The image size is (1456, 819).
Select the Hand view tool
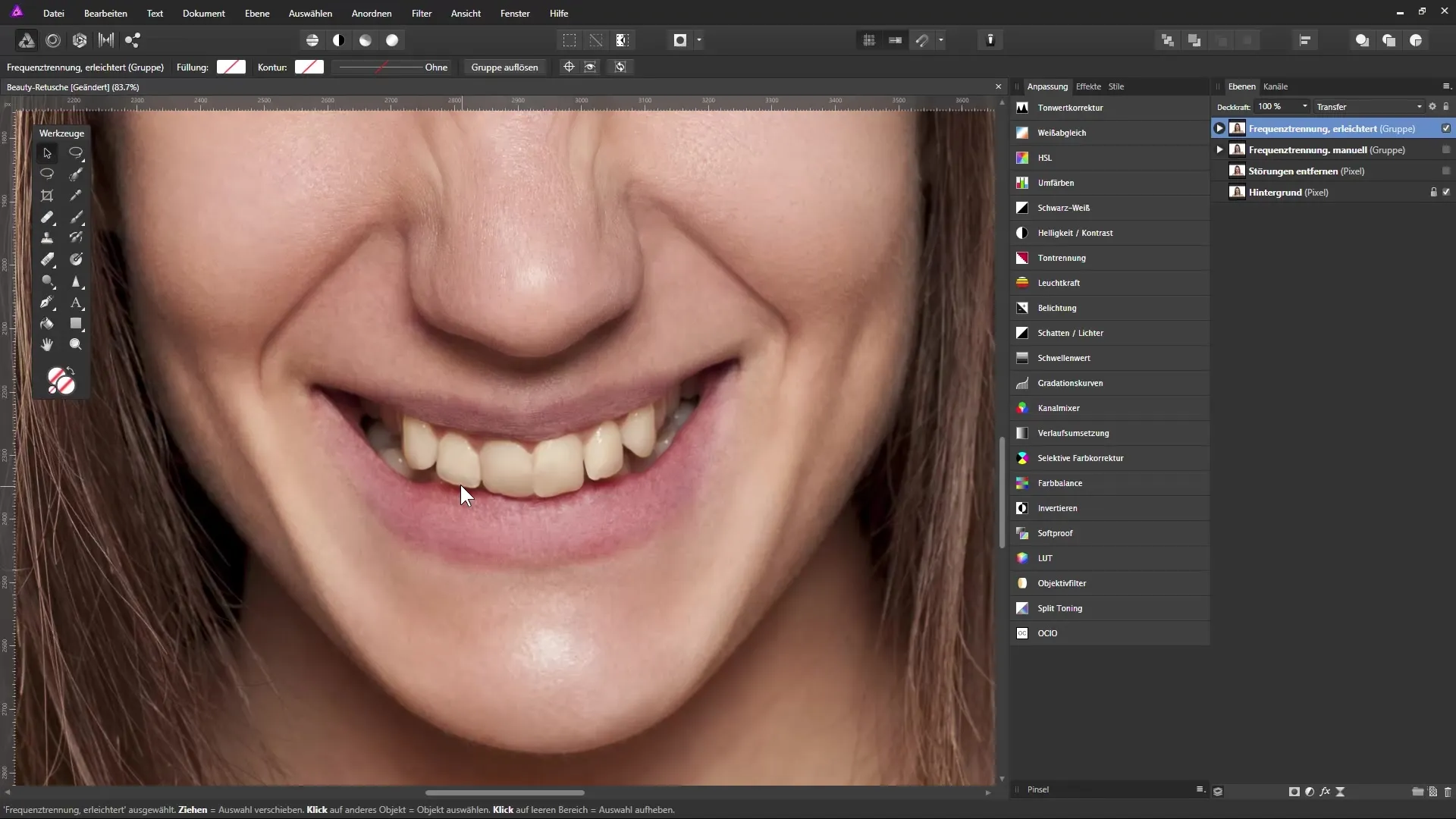click(x=47, y=345)
